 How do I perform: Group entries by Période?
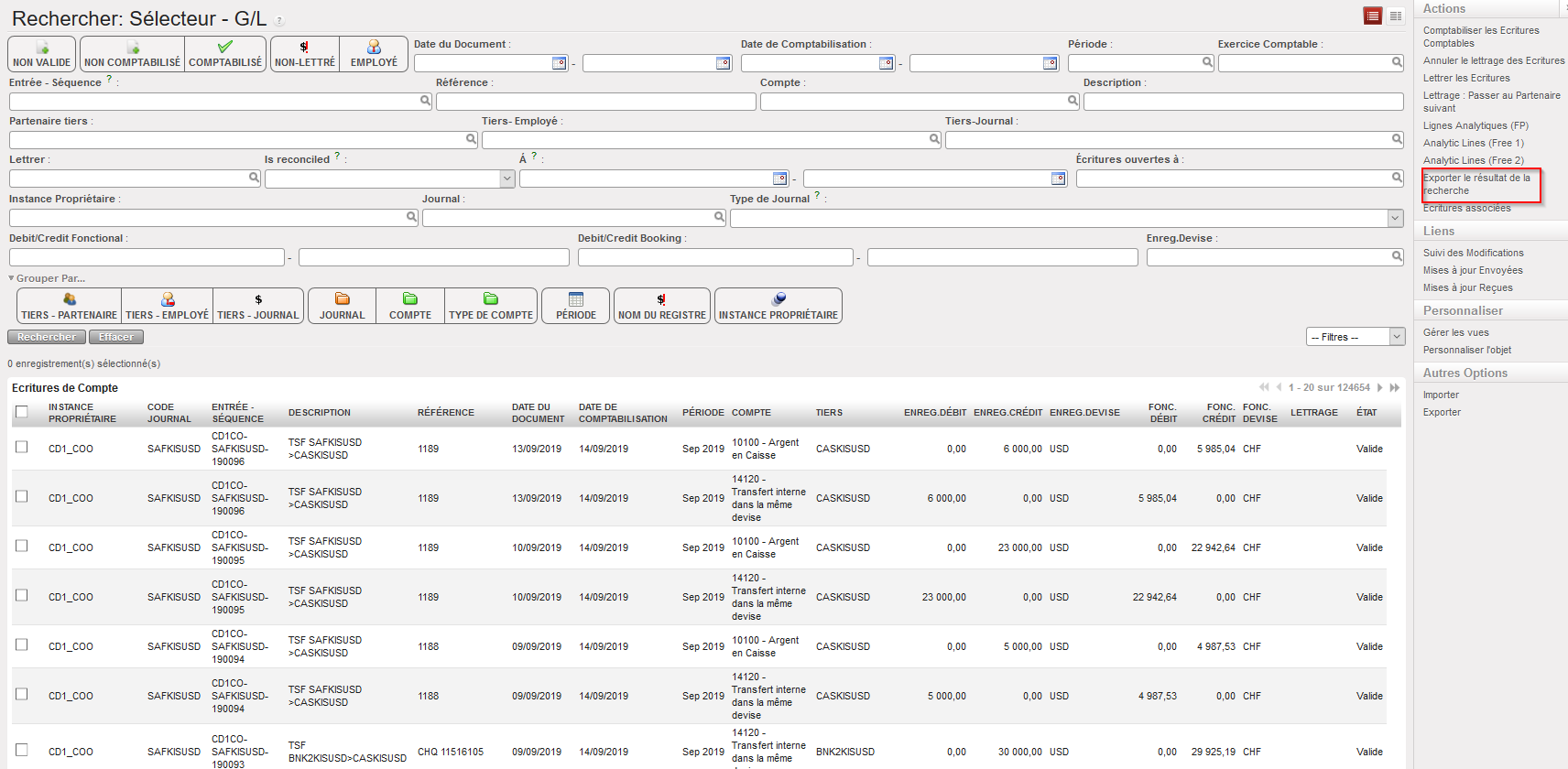coord(576,306)
